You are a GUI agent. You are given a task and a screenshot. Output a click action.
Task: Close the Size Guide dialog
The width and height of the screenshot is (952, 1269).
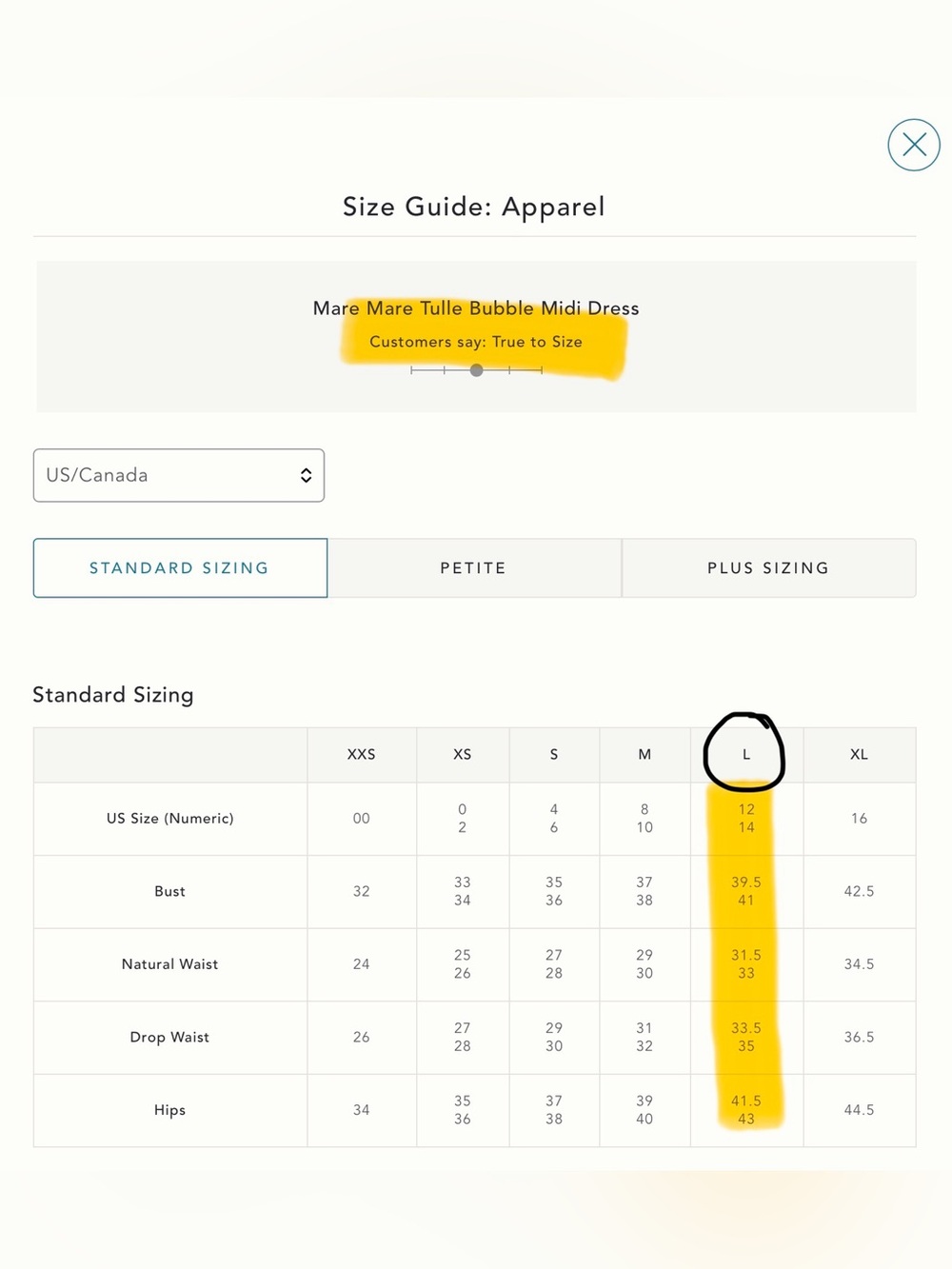pyautogui.click(x=914, y=145)
